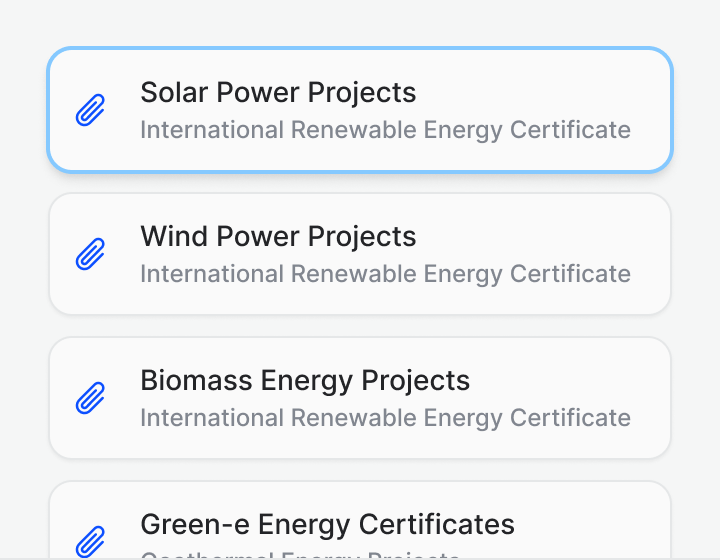Click empty space right of Wind Power Projects title
This screenshot has height=560, width=720.
point(540,237)
